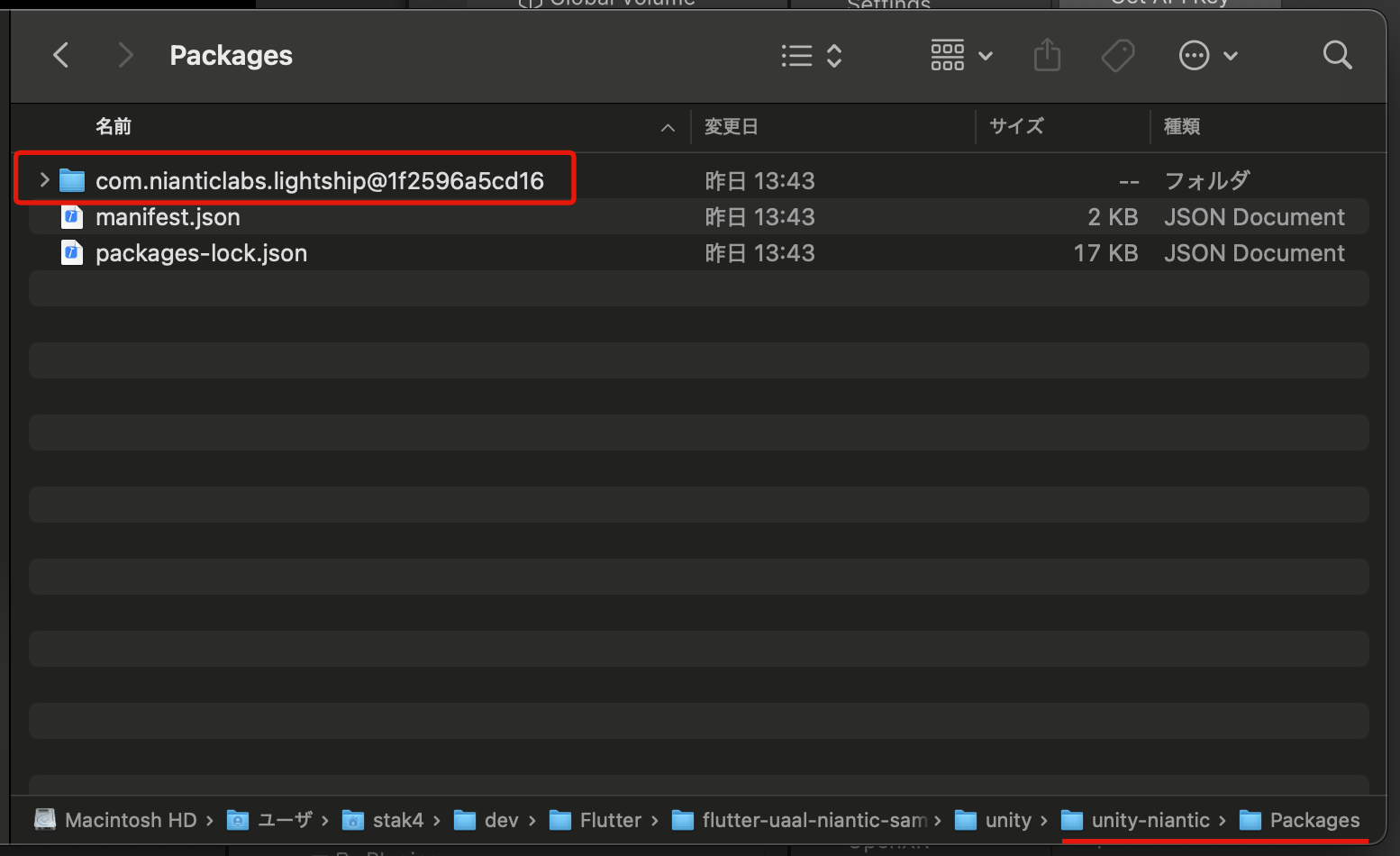Screen dimensions: 1400x856
Task: Click the manifest.json JSON document icon
Action: click(x=71, y=216)
